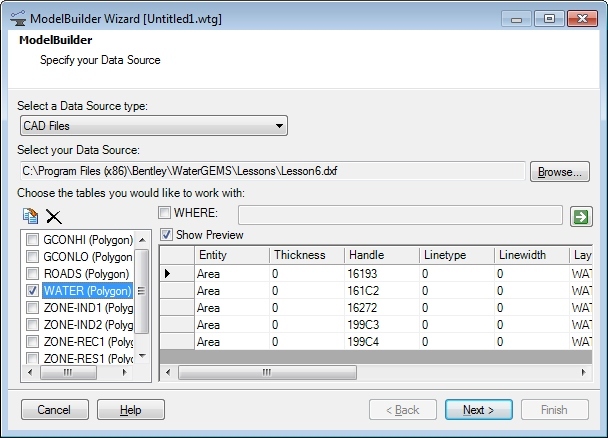The height and width of the screenshot is (438, 608).
Task: Click the ModelBuilder Wizard title bar icon
Action: pyautogui.click(x=17, y=18)
